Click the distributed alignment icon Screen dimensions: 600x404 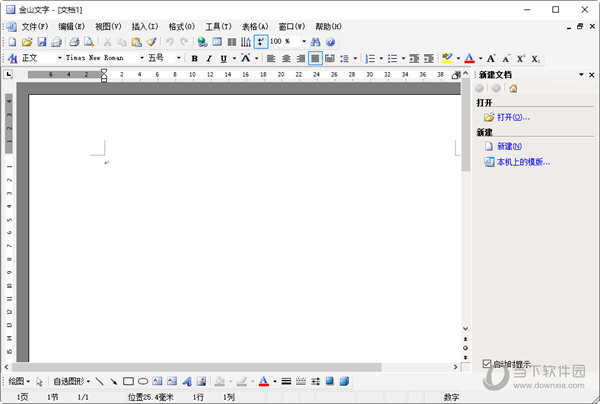tap(329, 59)
